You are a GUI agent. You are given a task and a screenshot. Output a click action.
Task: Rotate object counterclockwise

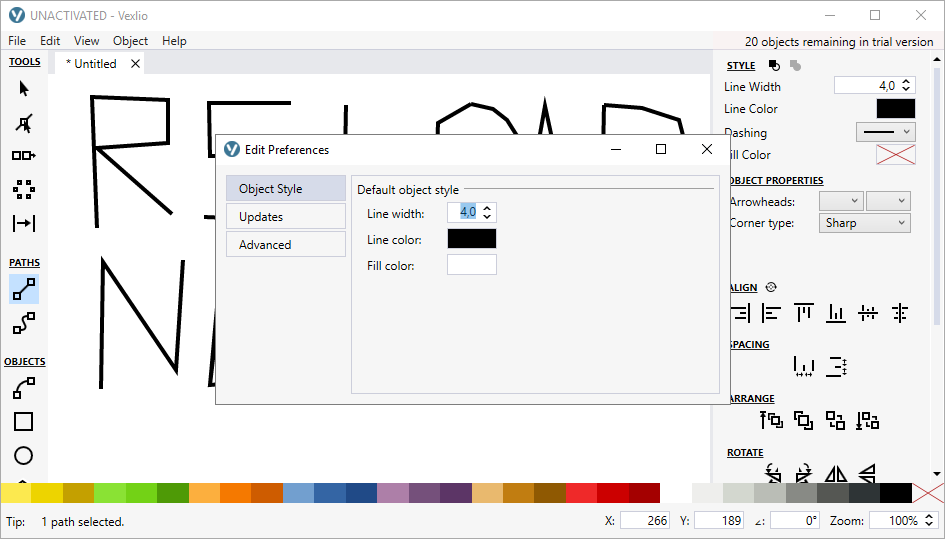(x=773, y=473)
